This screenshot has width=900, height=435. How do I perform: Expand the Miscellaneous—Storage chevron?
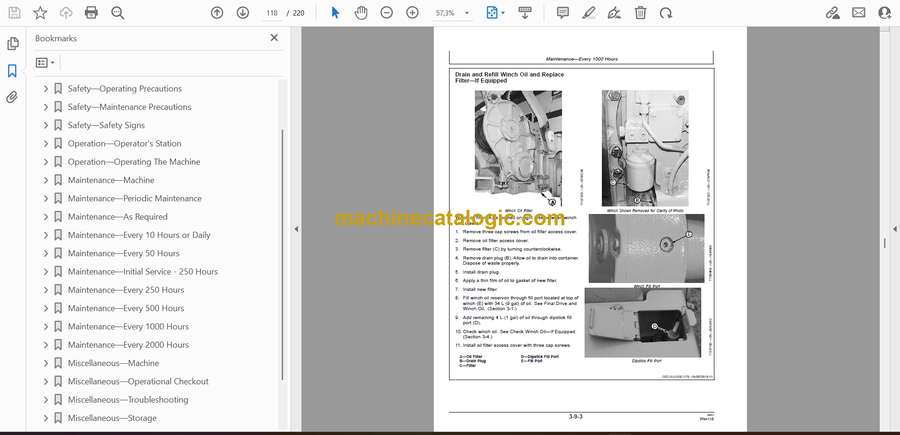[x=46, y=418]
